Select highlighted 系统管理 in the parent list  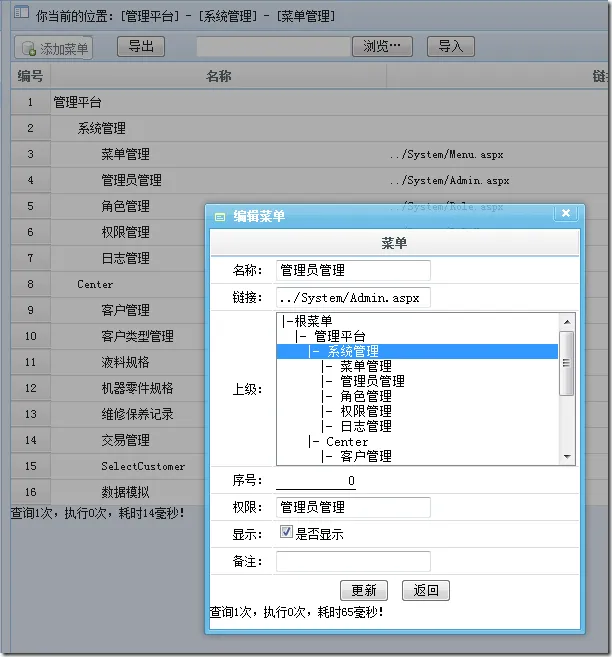[417, 351]
